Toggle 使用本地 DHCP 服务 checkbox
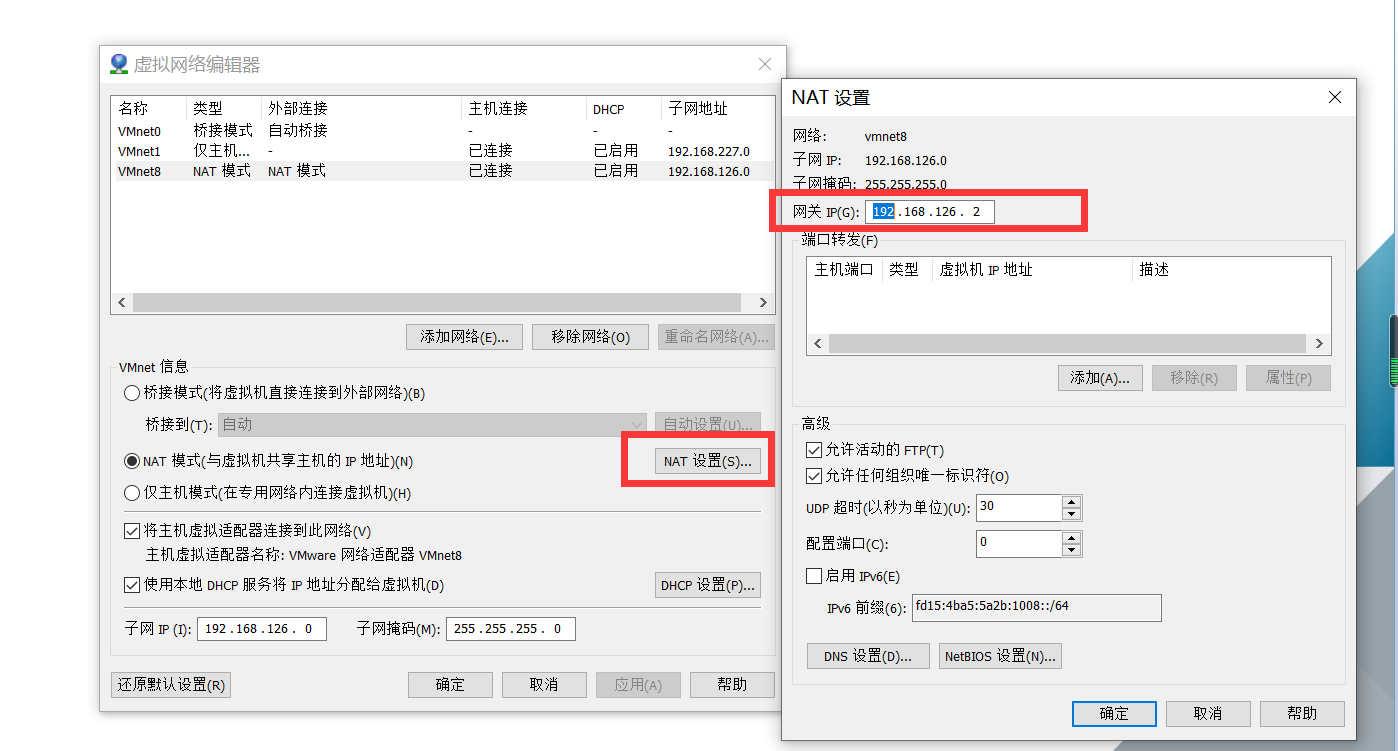This screenshot has height=751, width=1398. point(132,585)
